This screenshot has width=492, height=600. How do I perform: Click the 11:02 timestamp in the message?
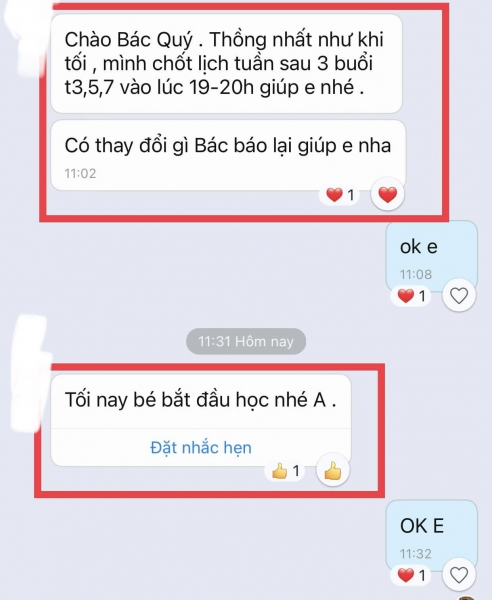click(x=80, y=173)
